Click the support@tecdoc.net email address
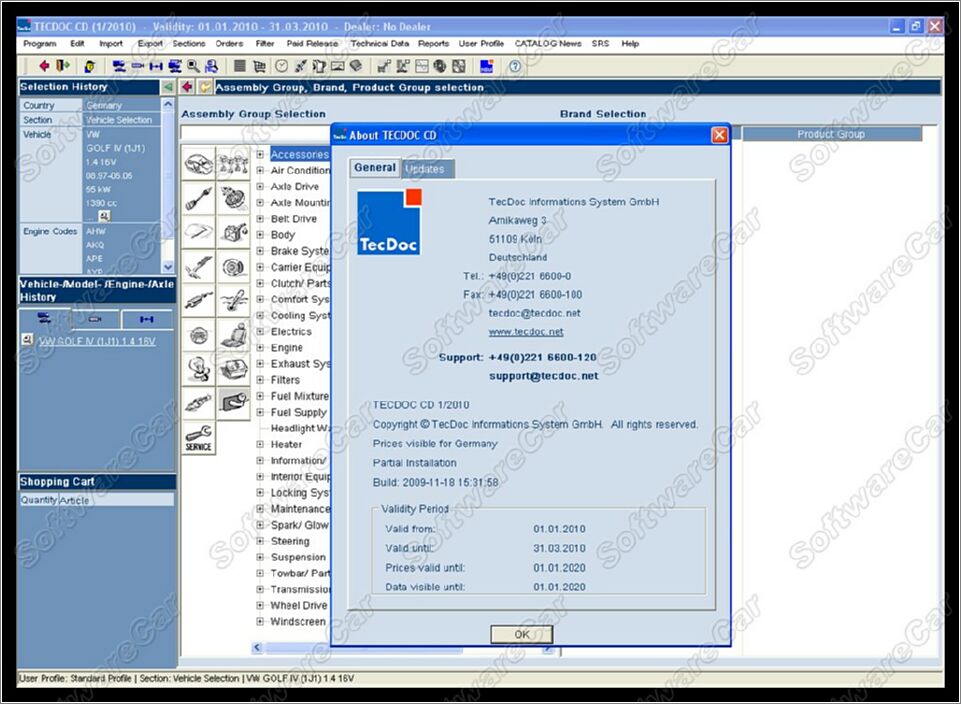This screenshot has height=704, width=961. point(544,376)
